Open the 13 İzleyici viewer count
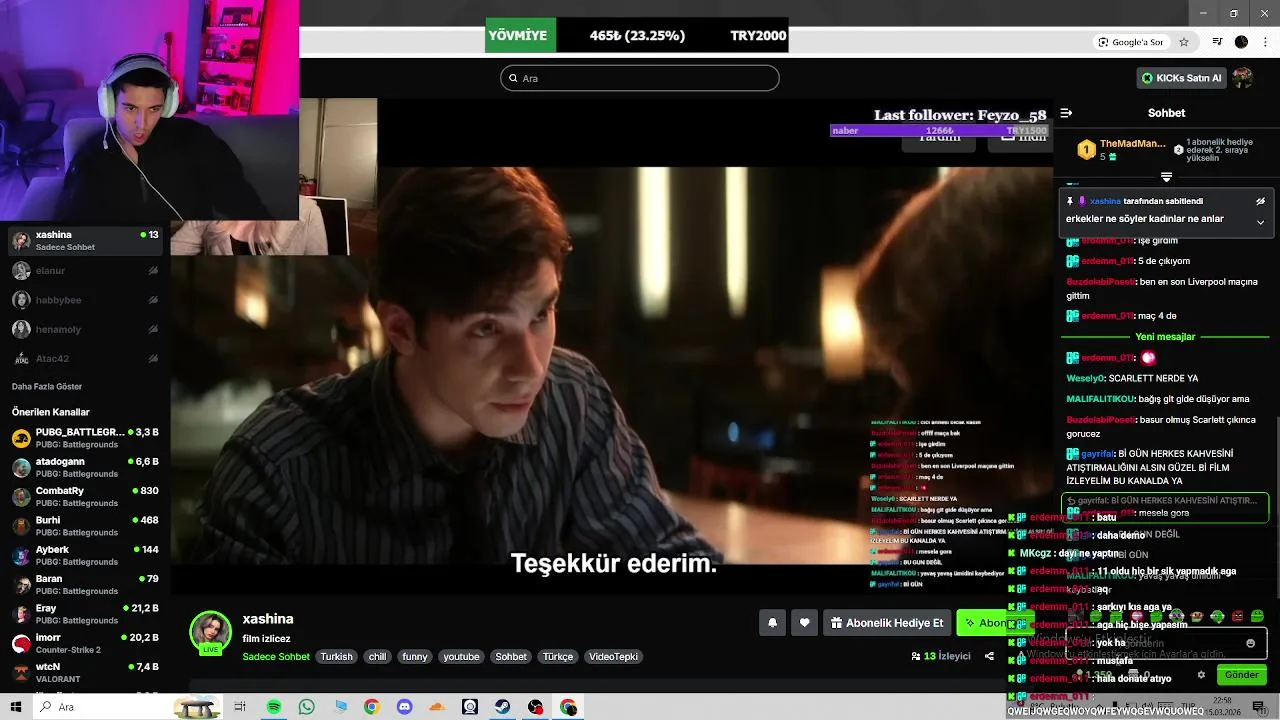The height and width of the screenshot is (720, 1280). tap(941, 657)
